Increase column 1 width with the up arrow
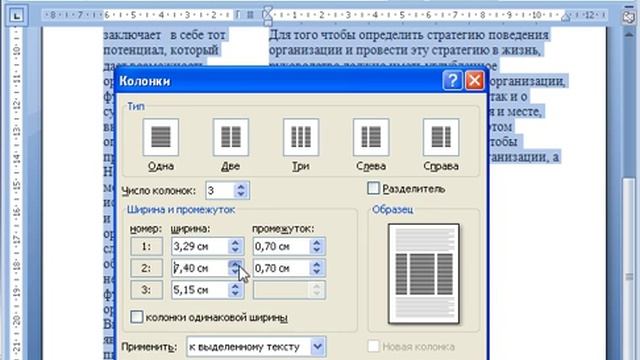640x360 pixels. click(236, 242)
